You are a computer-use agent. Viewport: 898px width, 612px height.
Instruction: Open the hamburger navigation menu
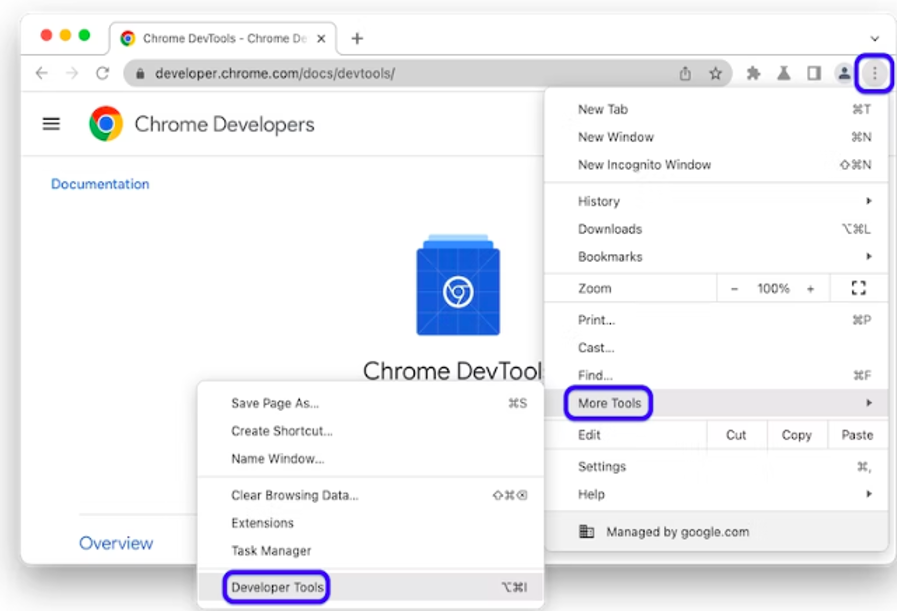pyautogui.click(x=51, y=124)
